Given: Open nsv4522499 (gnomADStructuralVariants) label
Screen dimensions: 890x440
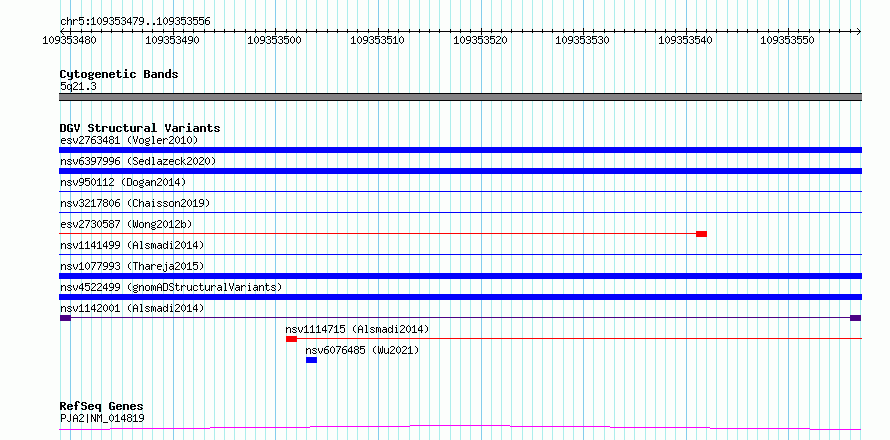Looking at the screenshot, I should tap(171, 287).
